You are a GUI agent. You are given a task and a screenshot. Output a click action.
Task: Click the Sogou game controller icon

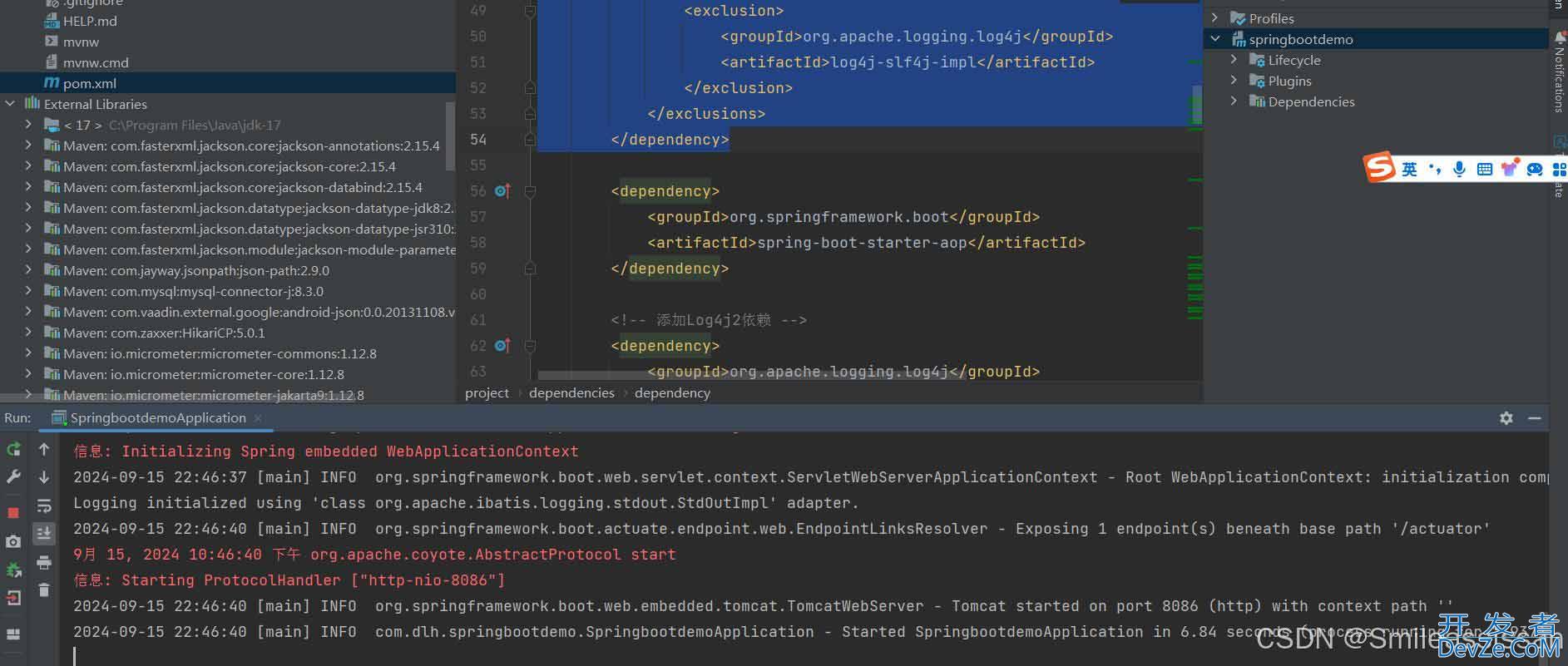[1536, 169]
